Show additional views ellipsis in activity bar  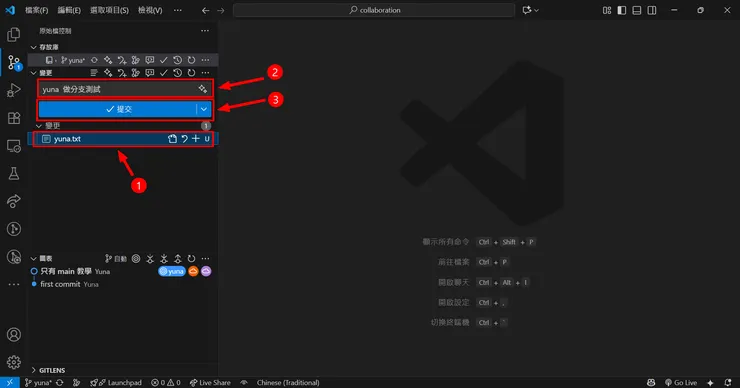click(14, 285)
